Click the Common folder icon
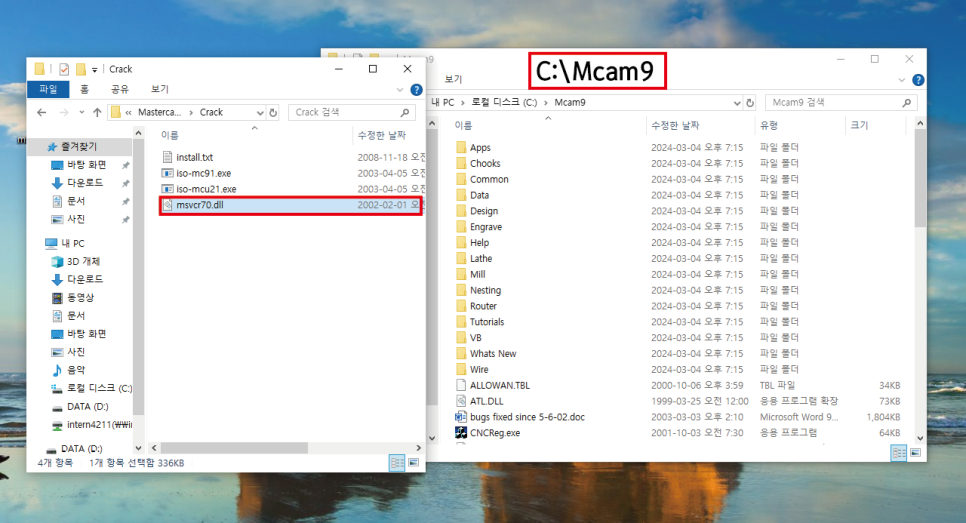966x523 pixels. [461, 179]
